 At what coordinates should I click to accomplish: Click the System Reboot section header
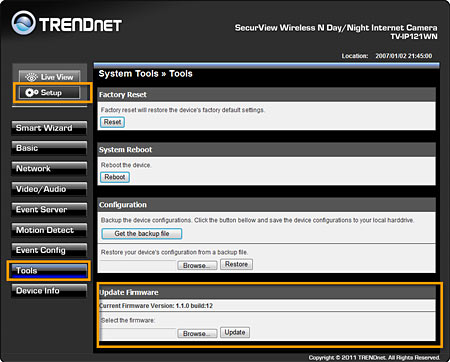266,150
